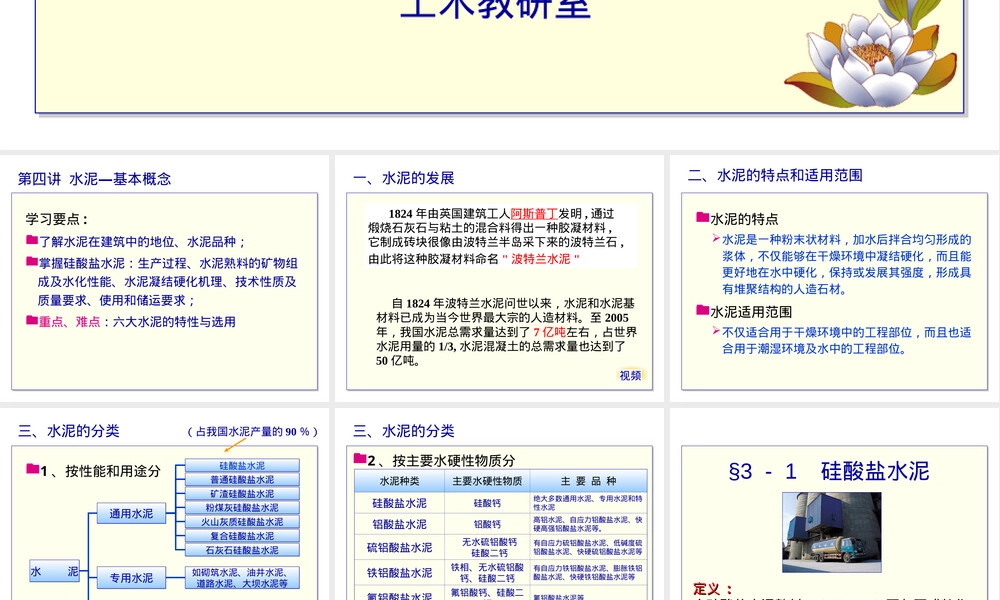
Task: Open slide thumbnail titled 一、水泥的发展
Action: pyautogui.click(x=499, y=279)
